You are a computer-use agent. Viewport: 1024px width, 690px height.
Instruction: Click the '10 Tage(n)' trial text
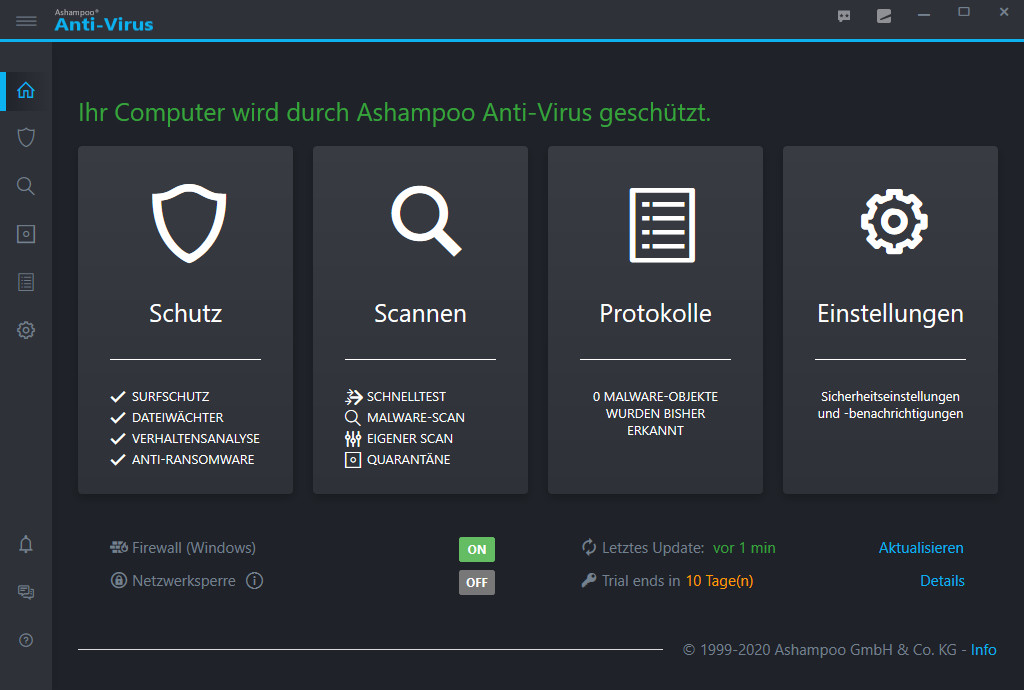[x=719, y=580]
